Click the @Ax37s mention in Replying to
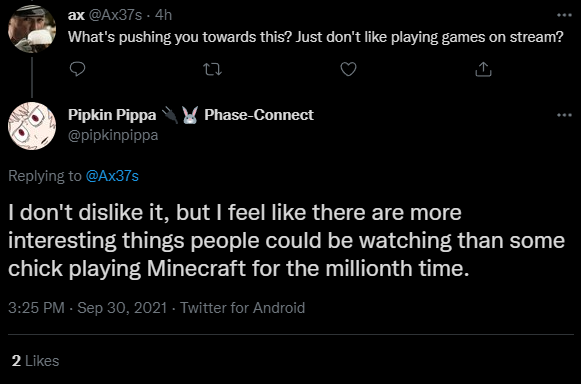The height and width of the screenshot is (384, 581). (112, 176)
